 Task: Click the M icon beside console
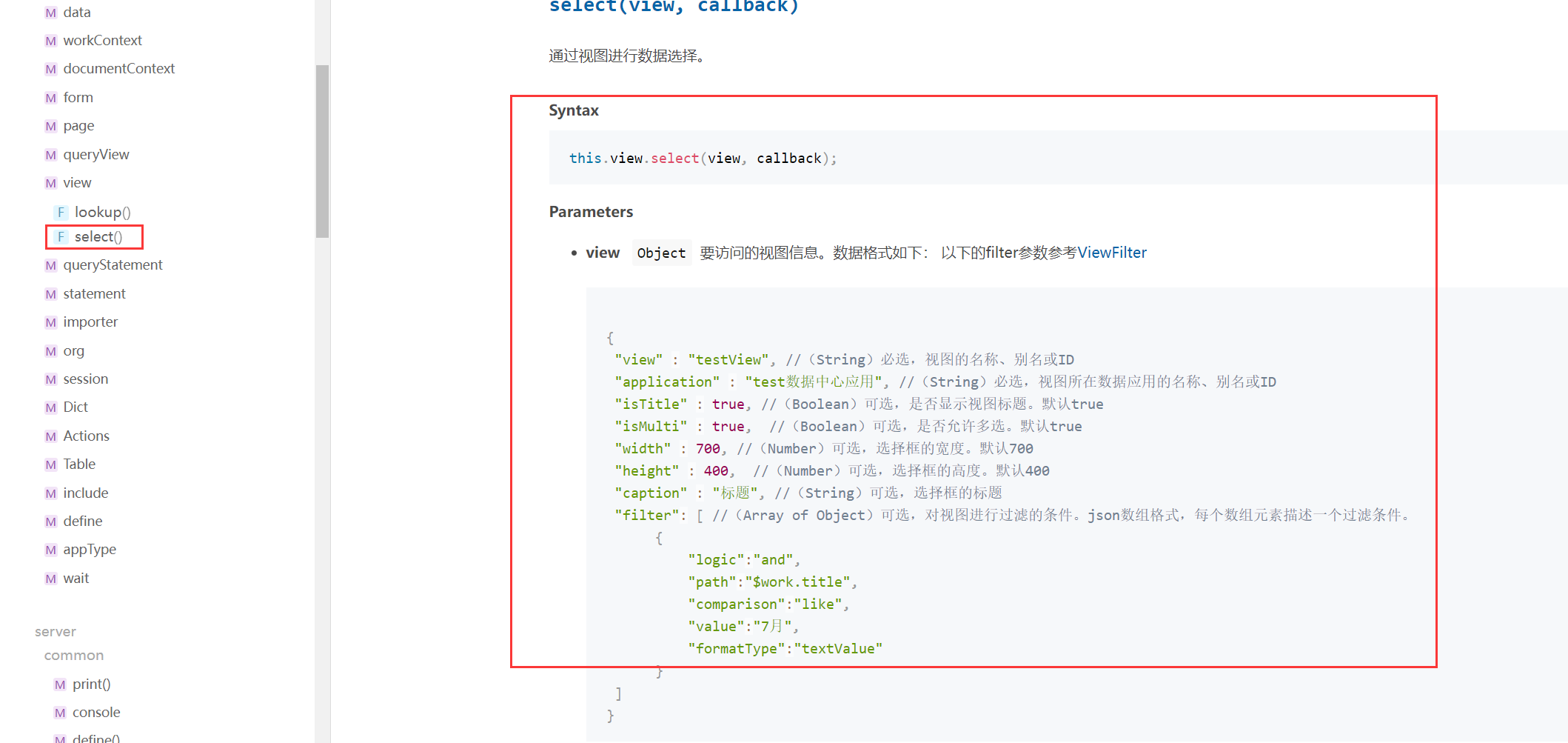[x=60, y=713]
